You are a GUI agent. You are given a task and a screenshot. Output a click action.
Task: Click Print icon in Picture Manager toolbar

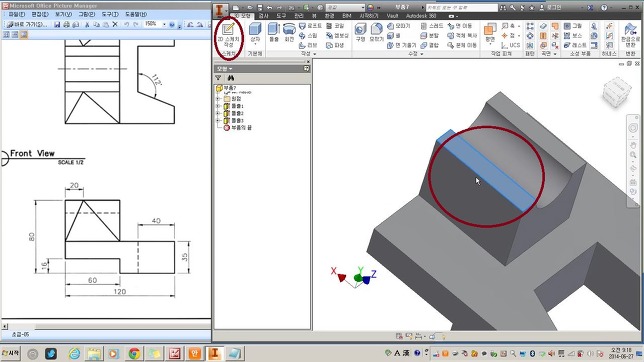click(x=67, y=25)
